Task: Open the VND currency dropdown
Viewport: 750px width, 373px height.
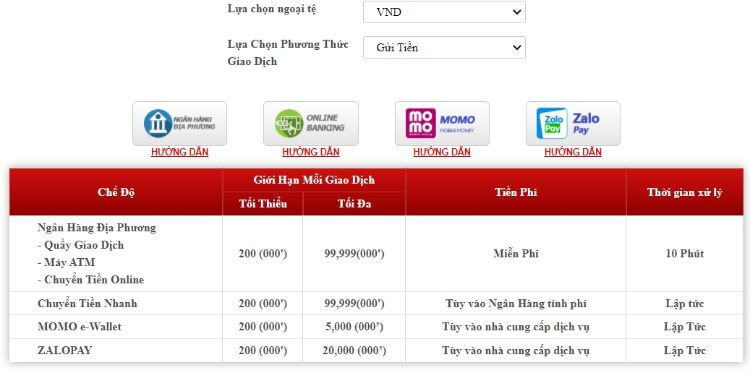Action: coord(444,12)
